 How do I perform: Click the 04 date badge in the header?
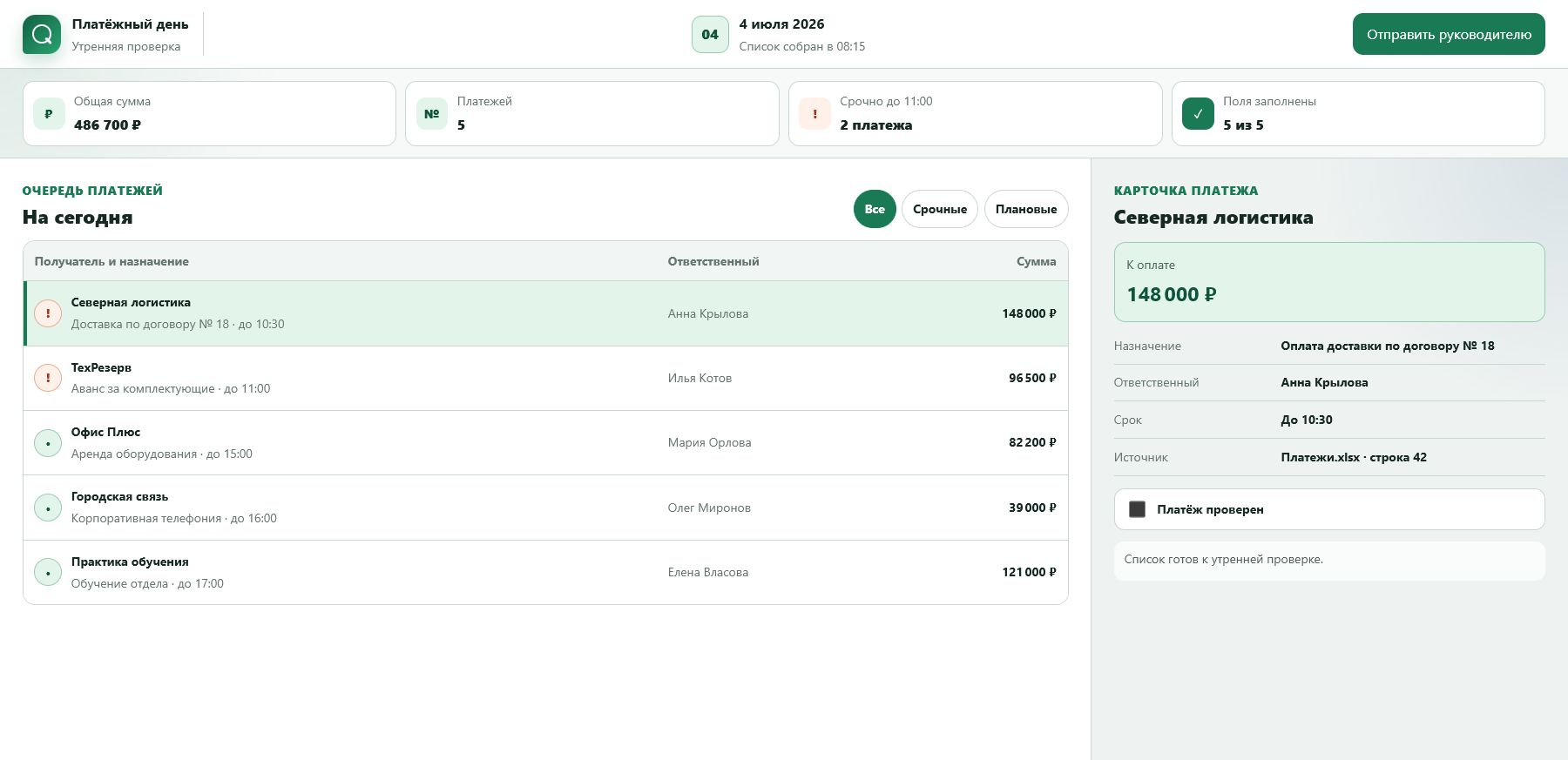(x=710, y=35)
